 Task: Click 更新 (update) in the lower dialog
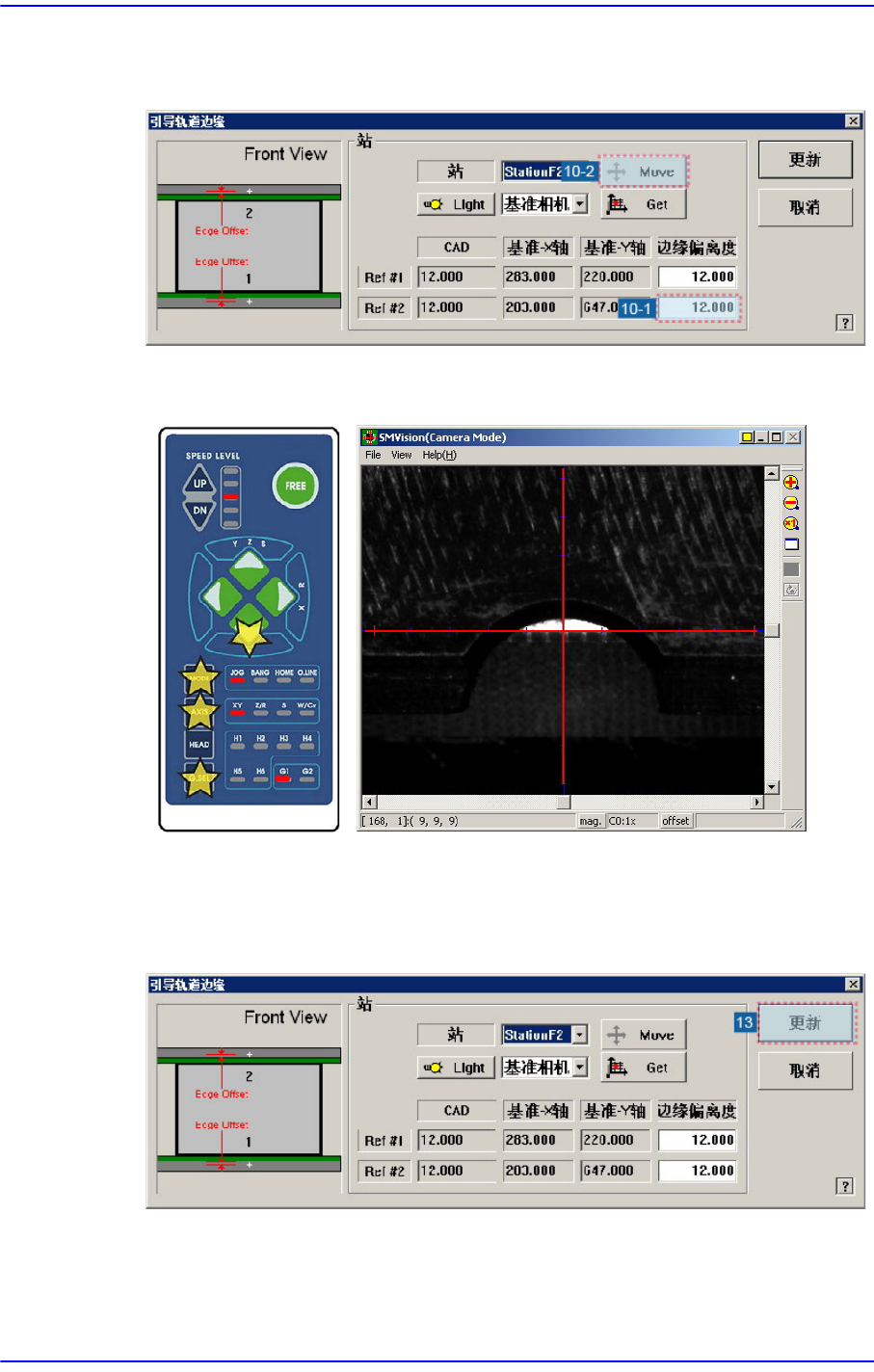(806, 1023)
